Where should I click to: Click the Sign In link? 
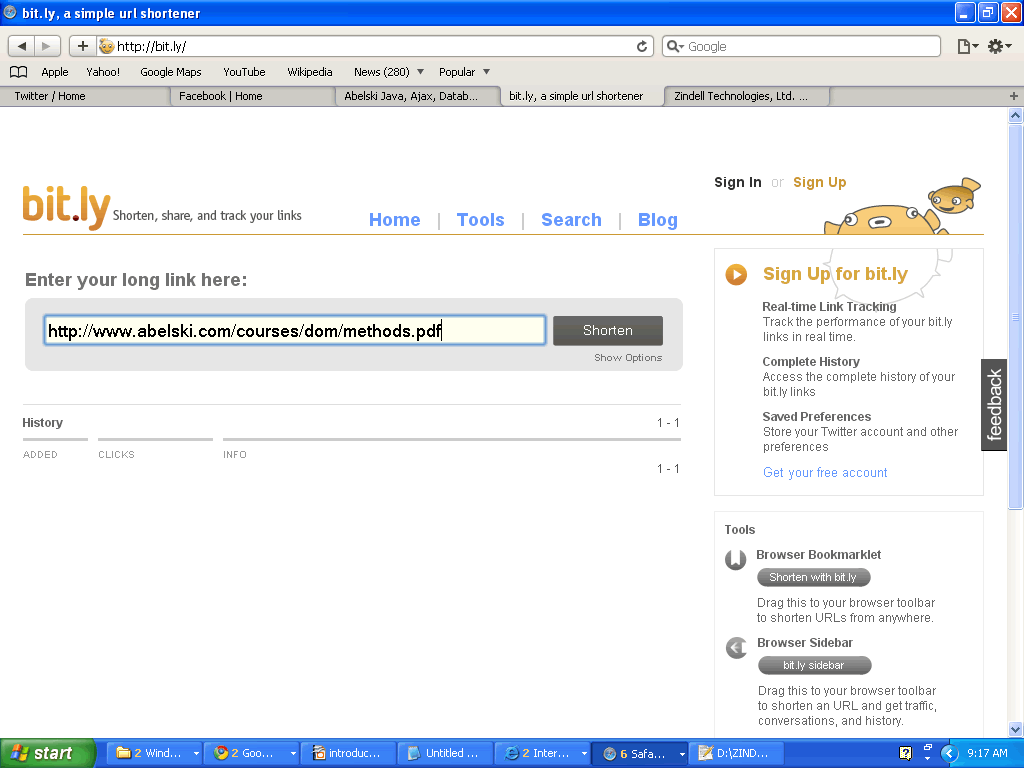tap(737, 182)
